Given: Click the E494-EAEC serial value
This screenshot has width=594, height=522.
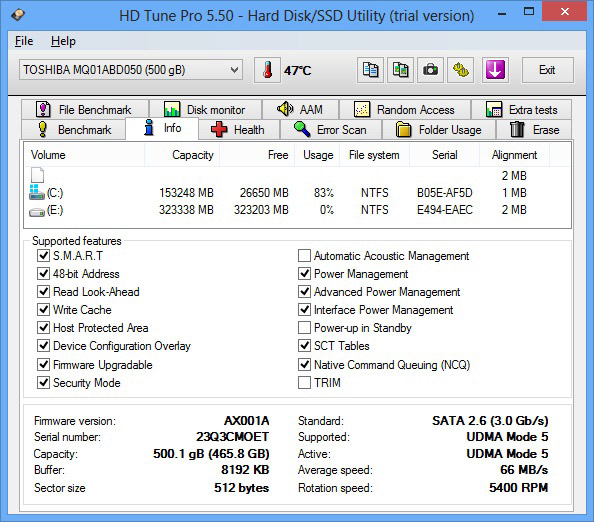Looking at the screenshot, I should tap(445, 210).
